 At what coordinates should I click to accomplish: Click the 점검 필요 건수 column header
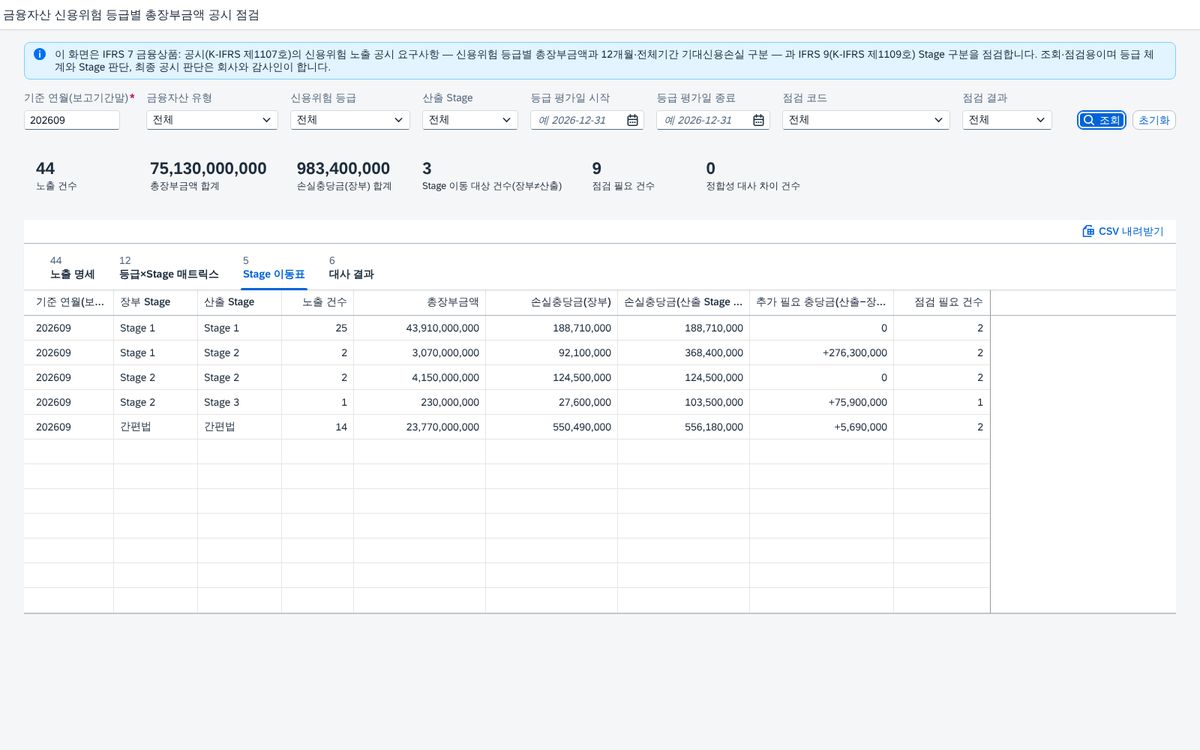941,302
